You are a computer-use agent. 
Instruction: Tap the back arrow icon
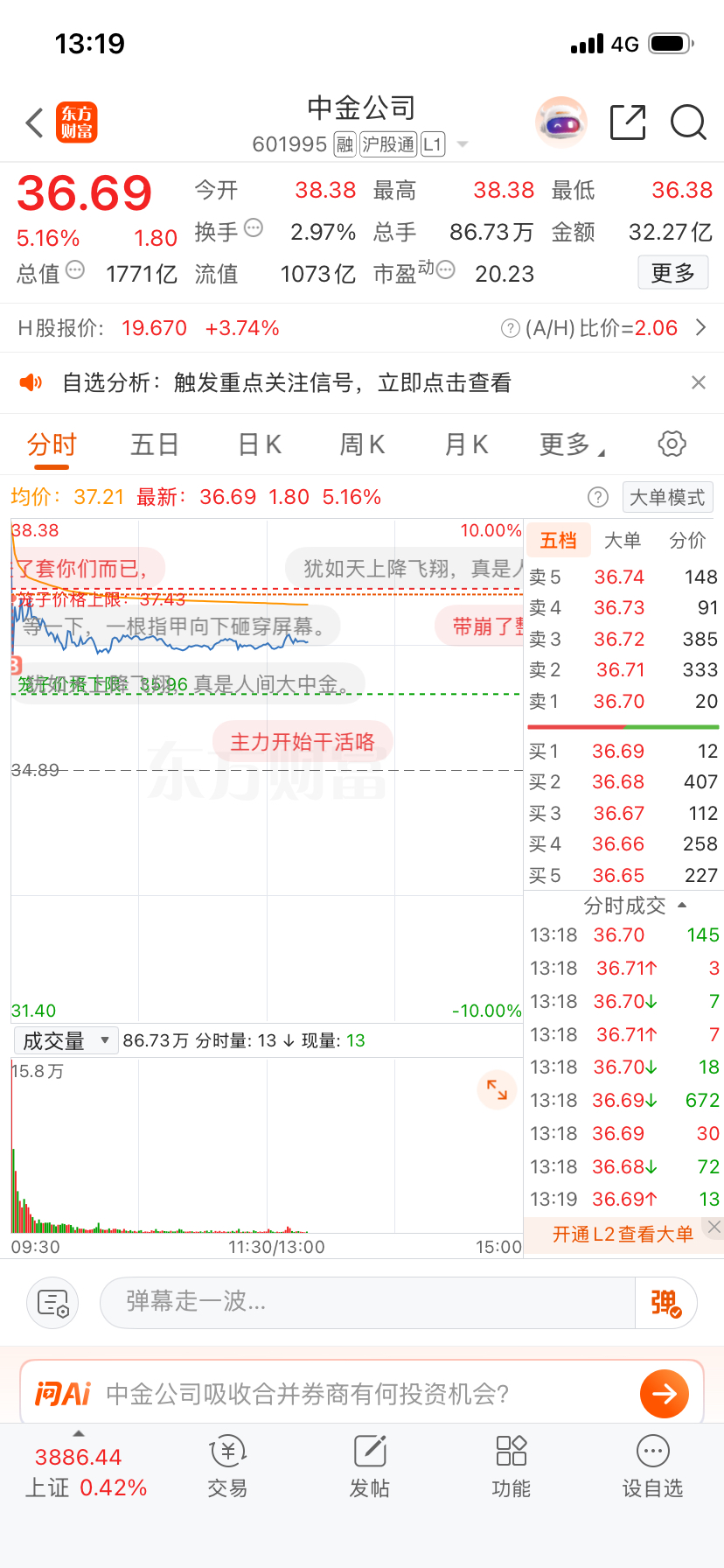coord(35,122)
